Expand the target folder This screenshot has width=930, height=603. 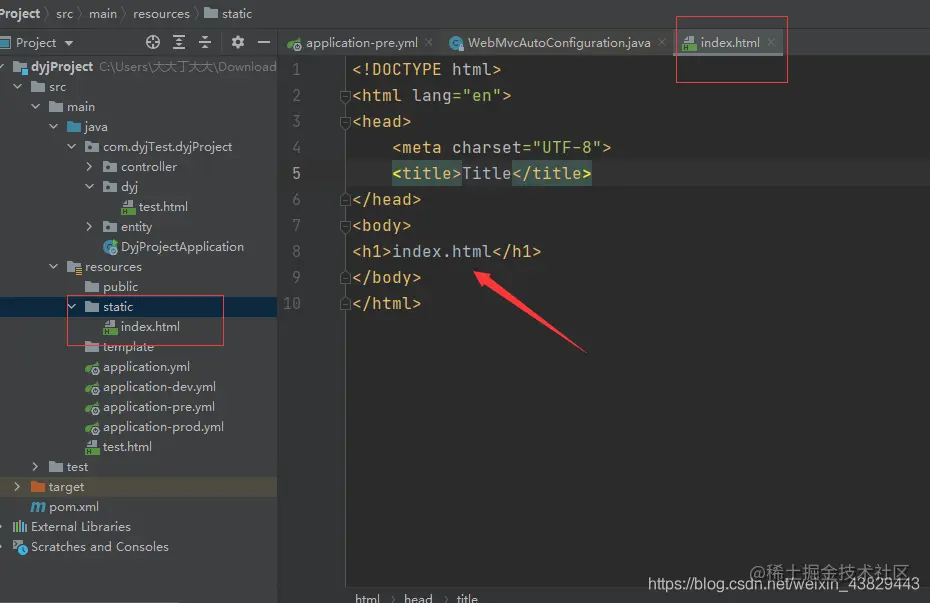pyautogui.click(x=17, y=487)
